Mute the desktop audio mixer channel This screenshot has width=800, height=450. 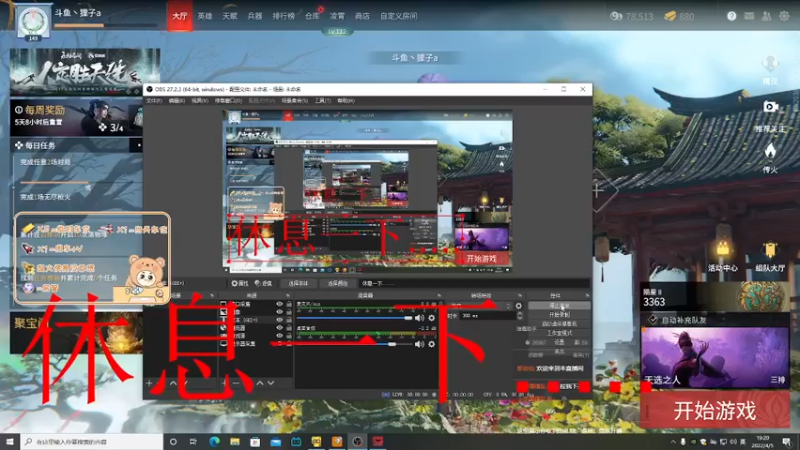pos(419,344)
